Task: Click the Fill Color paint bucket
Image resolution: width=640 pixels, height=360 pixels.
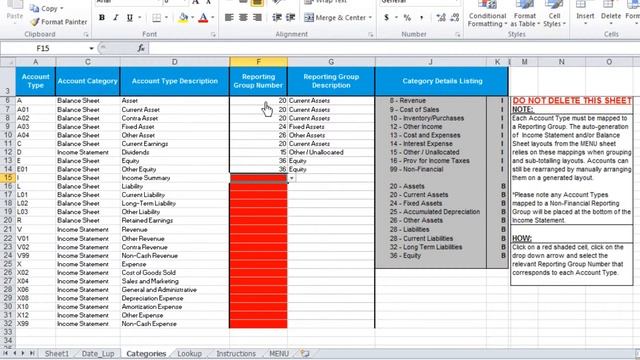Action: point(184,18)
